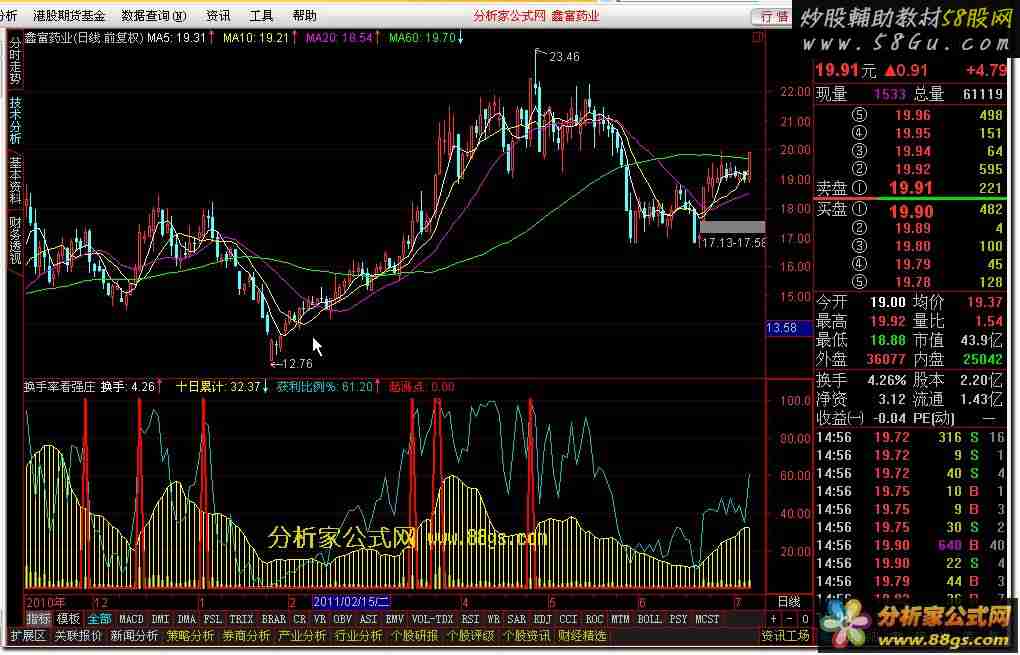The height and width of the screenshot is (655, 1020).
Task: Select the CR indicator
Action: coord(299,619)
